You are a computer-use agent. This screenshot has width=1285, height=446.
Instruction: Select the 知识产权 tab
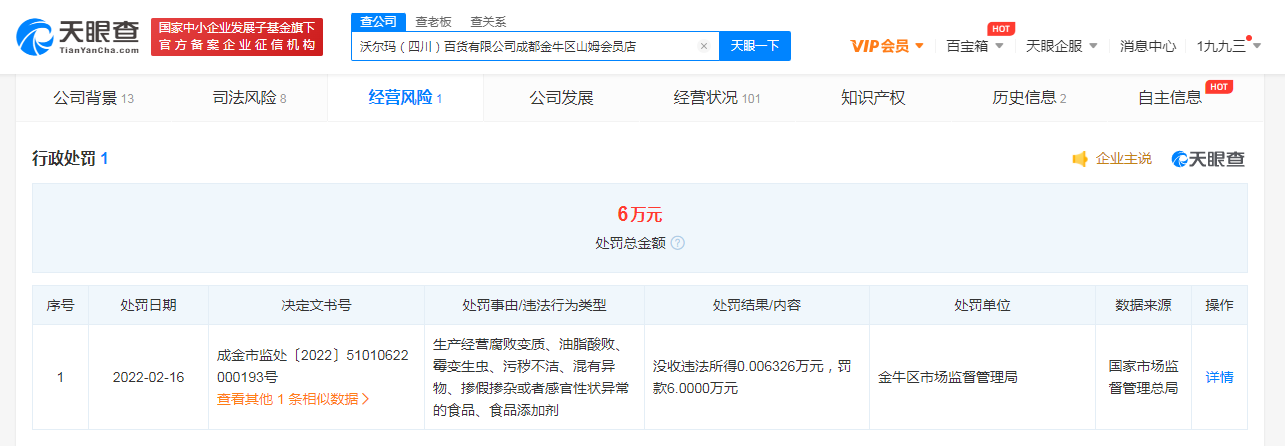[872, 98]
